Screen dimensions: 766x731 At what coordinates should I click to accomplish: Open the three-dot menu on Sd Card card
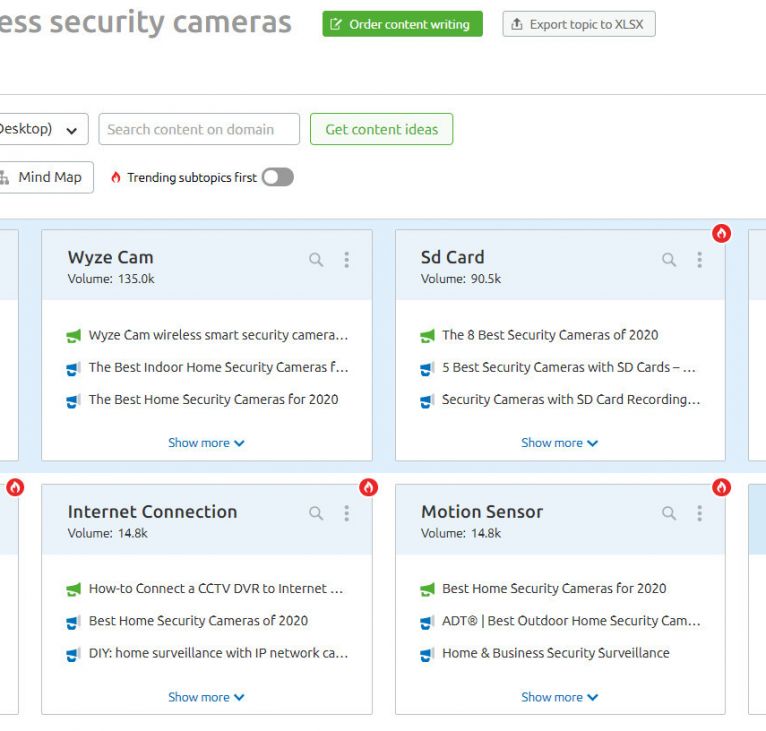tap(700, 260)
